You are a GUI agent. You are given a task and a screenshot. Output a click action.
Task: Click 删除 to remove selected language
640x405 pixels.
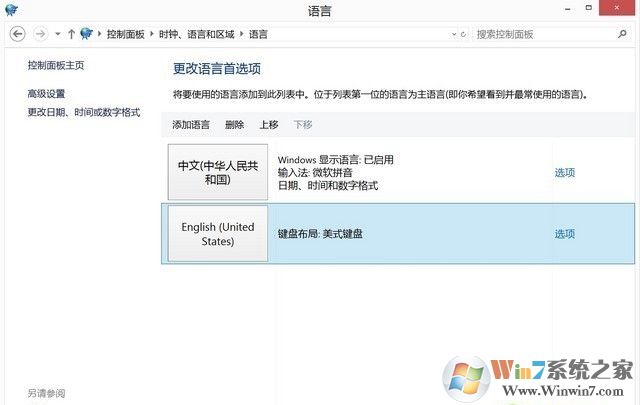point(235,125)
